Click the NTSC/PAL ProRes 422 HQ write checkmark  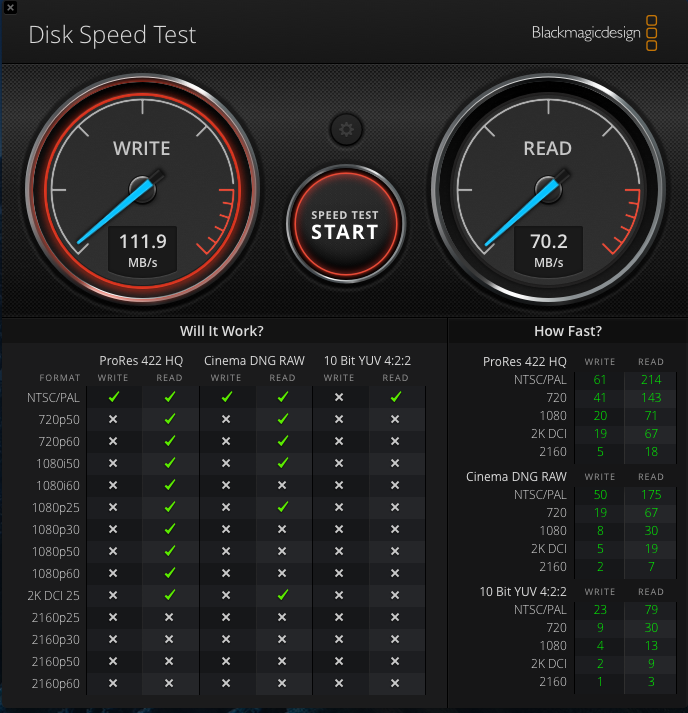(x=114, y=397)
